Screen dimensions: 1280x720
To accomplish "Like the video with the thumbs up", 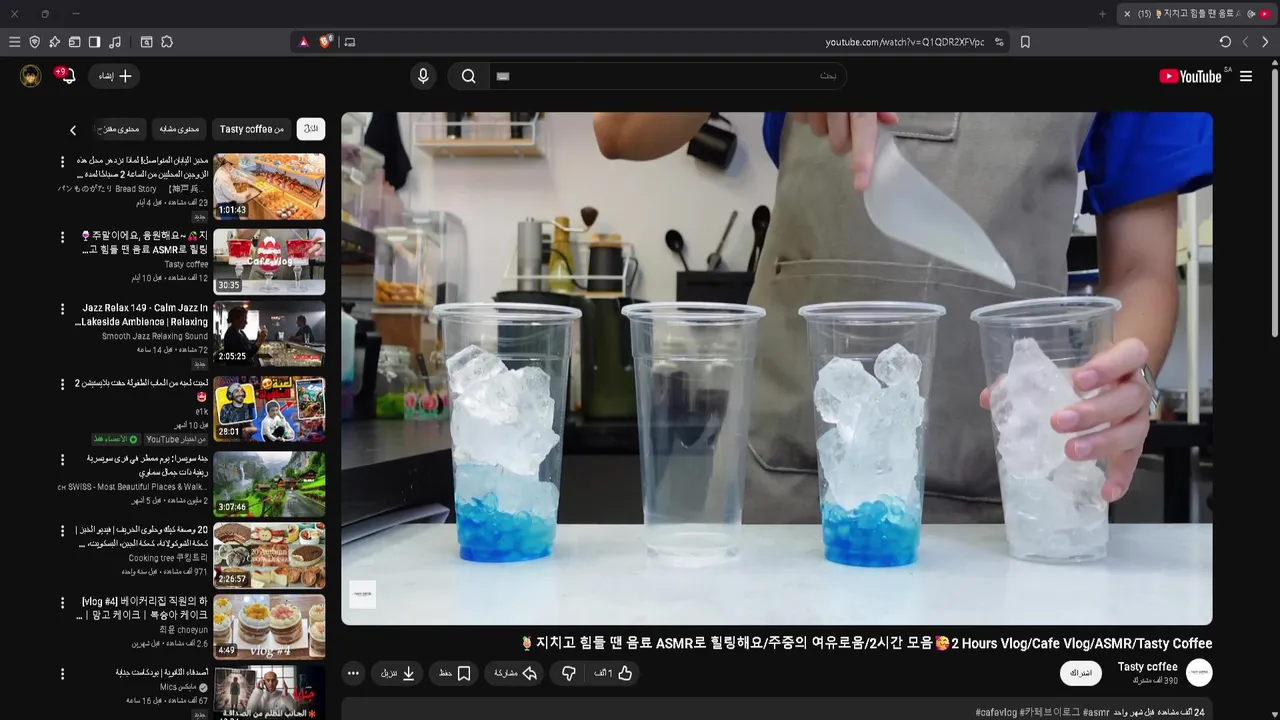I will [x=614, y=674].
